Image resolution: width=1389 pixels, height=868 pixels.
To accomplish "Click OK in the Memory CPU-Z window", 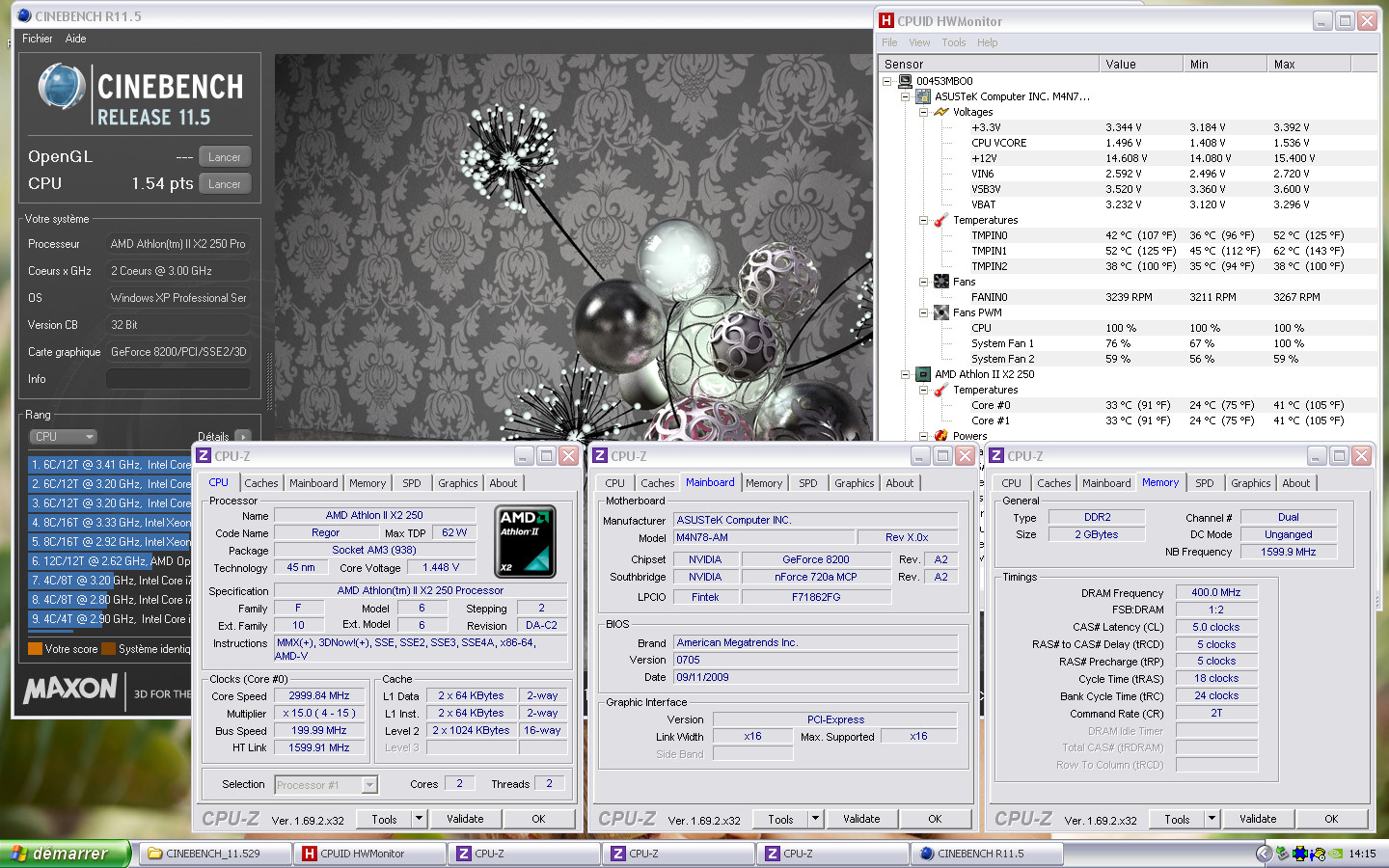I will pyautogui.click(x=1331, y=819).
